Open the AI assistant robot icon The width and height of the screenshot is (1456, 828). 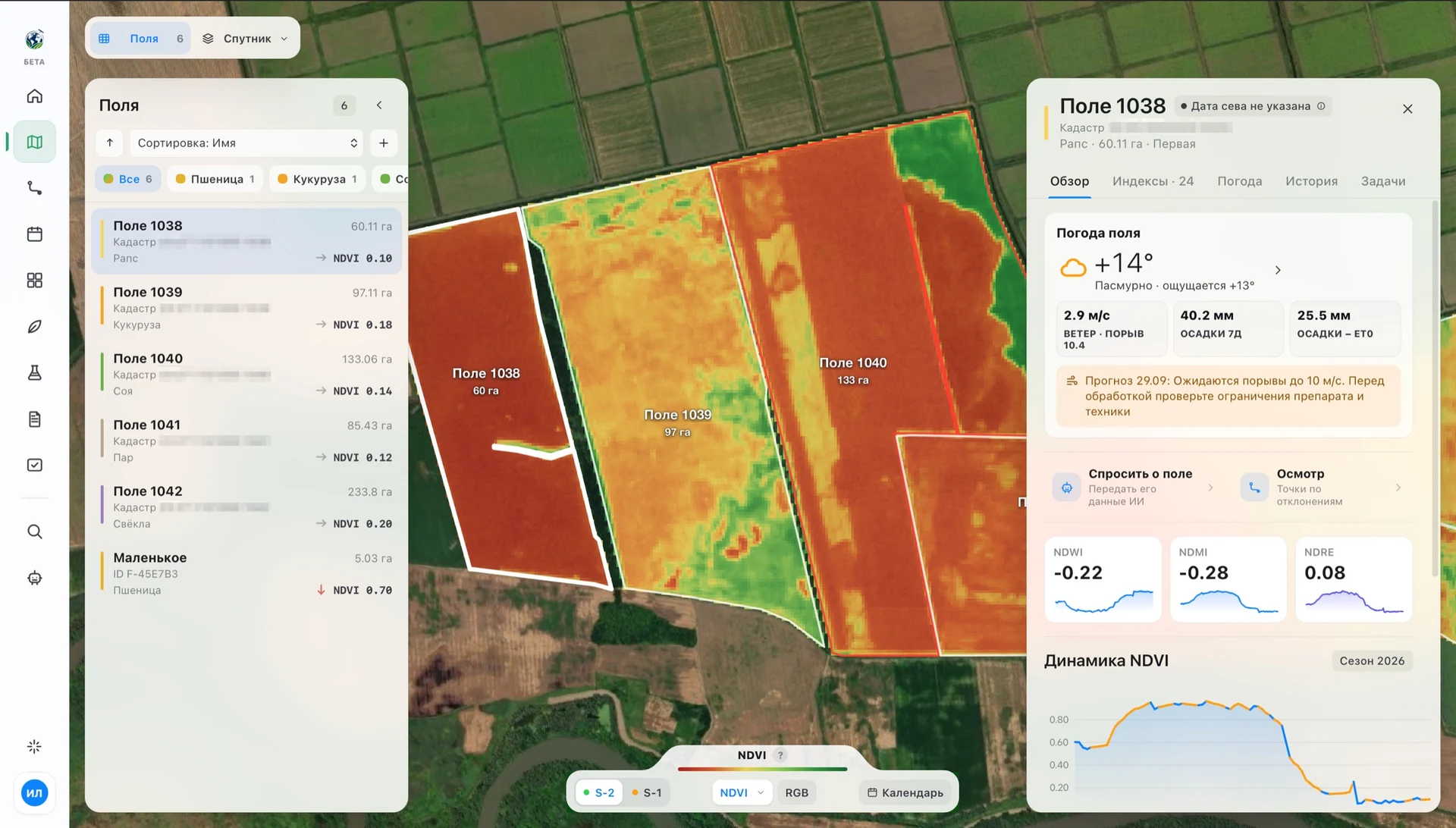tap(34, 578)
